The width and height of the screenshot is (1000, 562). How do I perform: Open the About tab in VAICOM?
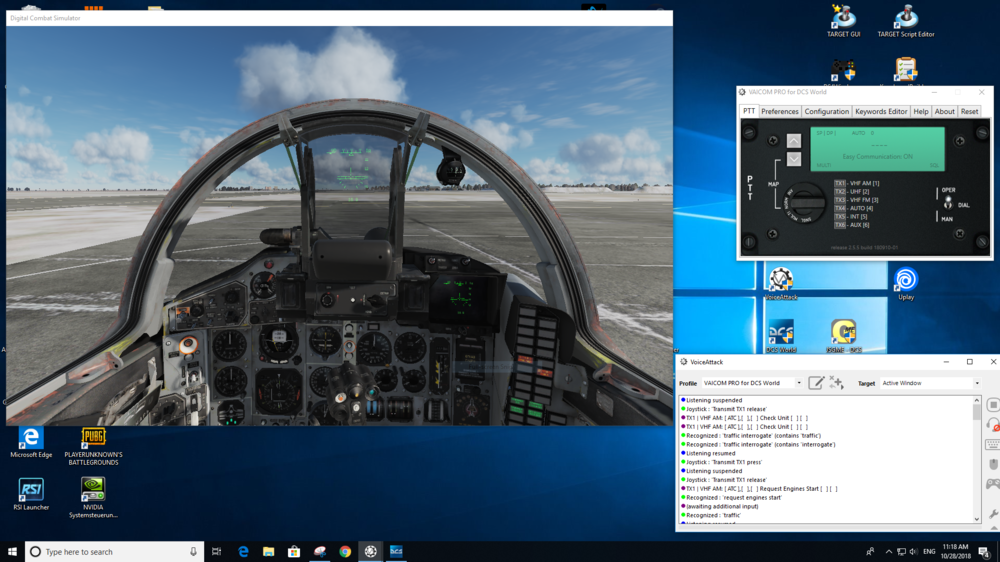click(x=945, y=112)
